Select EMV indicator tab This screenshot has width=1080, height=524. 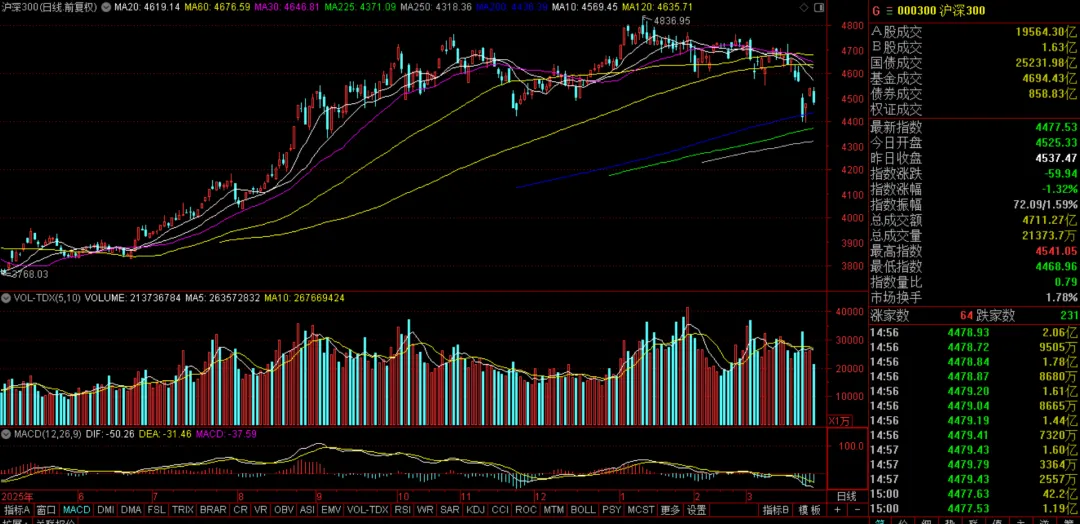(x=331, y=510)
